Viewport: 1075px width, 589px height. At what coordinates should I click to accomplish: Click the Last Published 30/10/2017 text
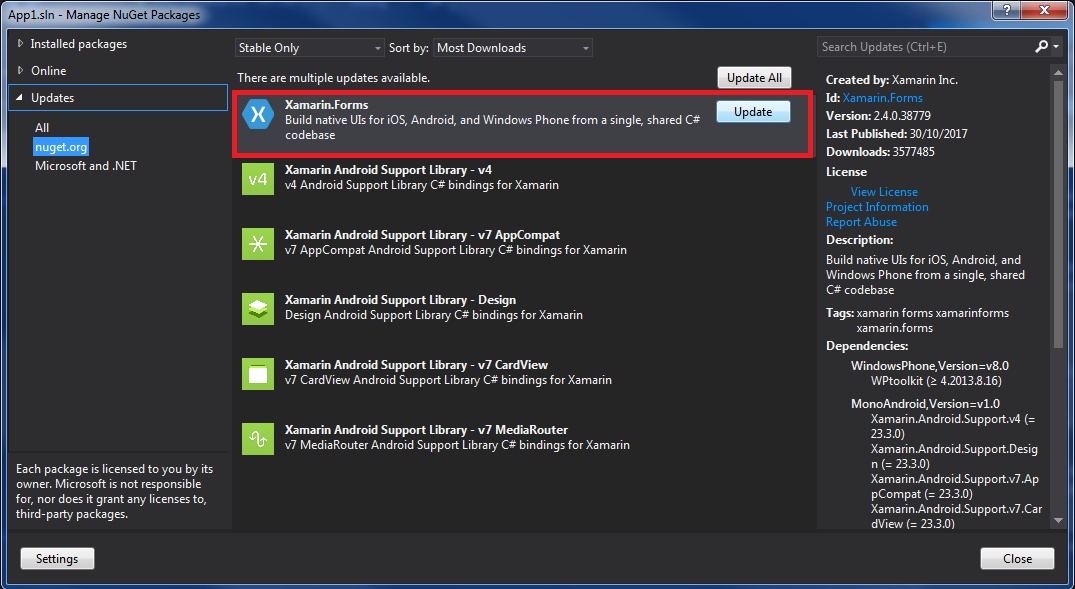[x=897, y=134]
